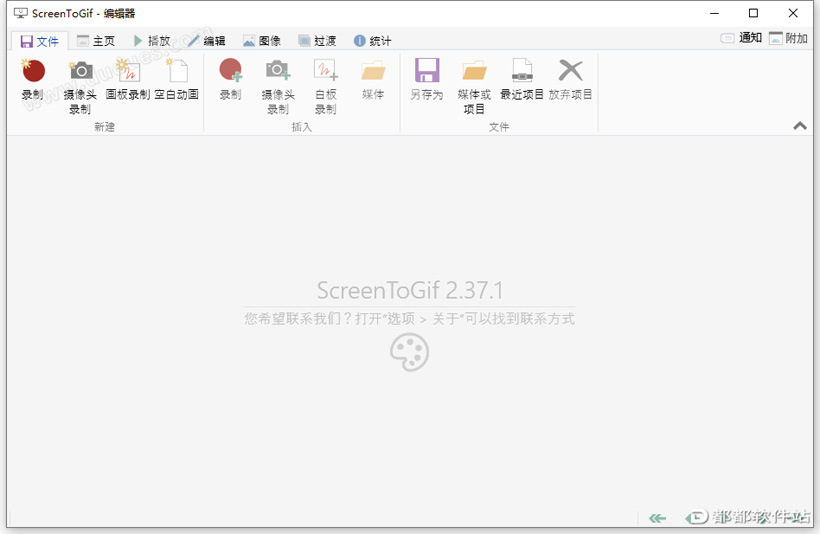Insert a webcam recording (摄像头录制) in 插入 group
The image size is (820, 534).
click(x=278, y=86)
